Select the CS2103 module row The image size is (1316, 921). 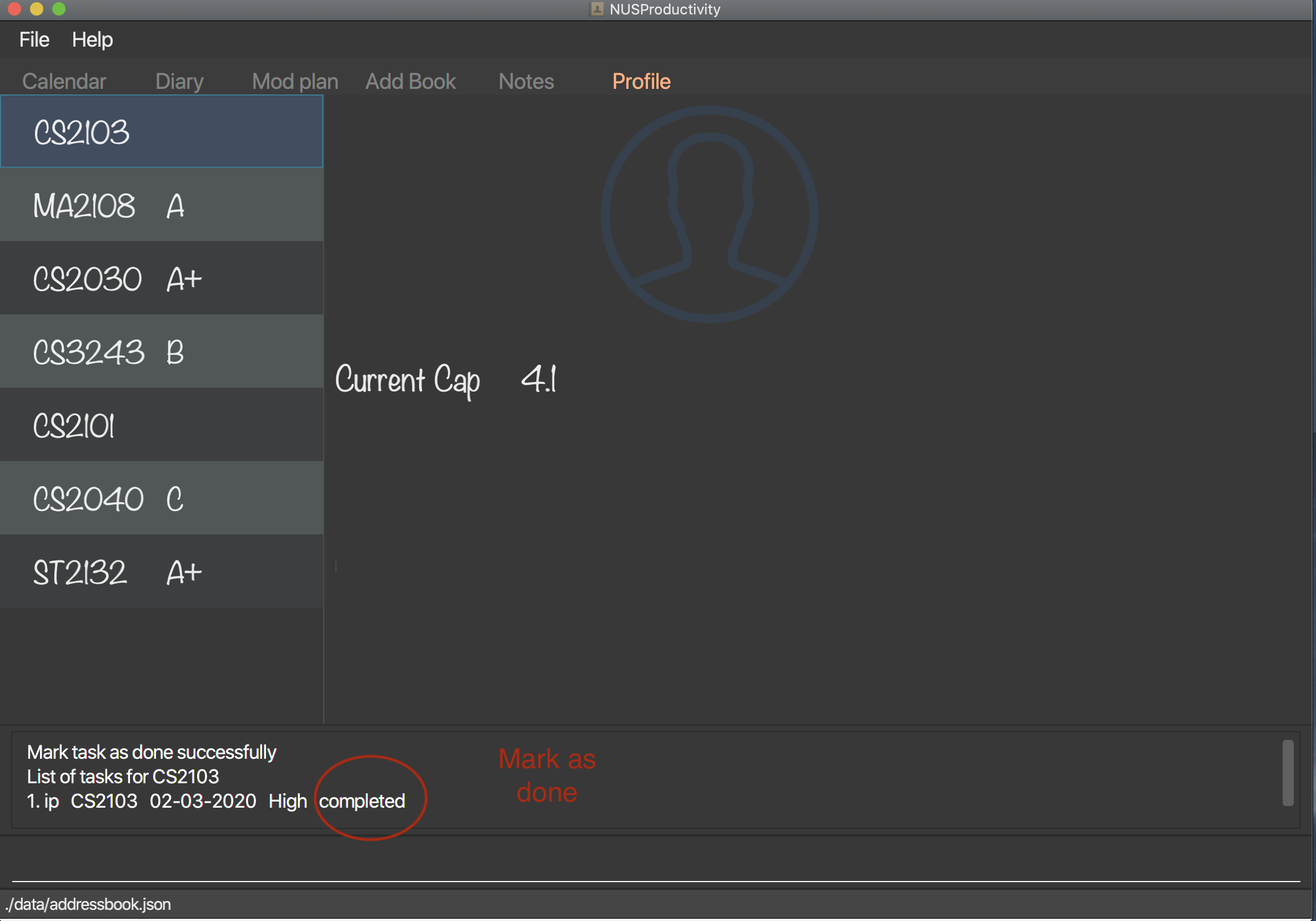[x=162, y=131]
